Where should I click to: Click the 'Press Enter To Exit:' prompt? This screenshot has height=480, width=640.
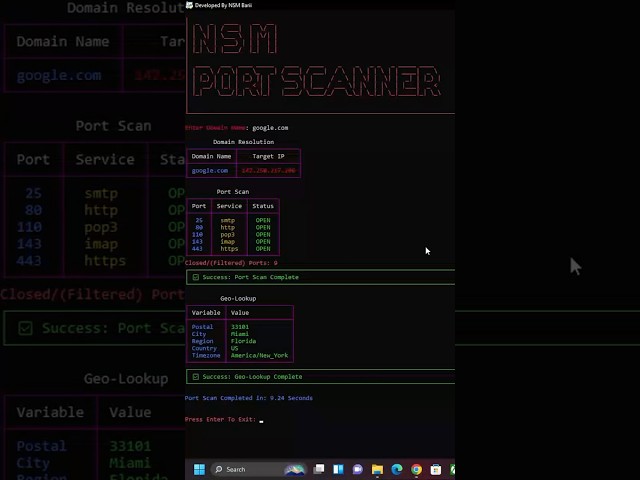click(220, 419)
